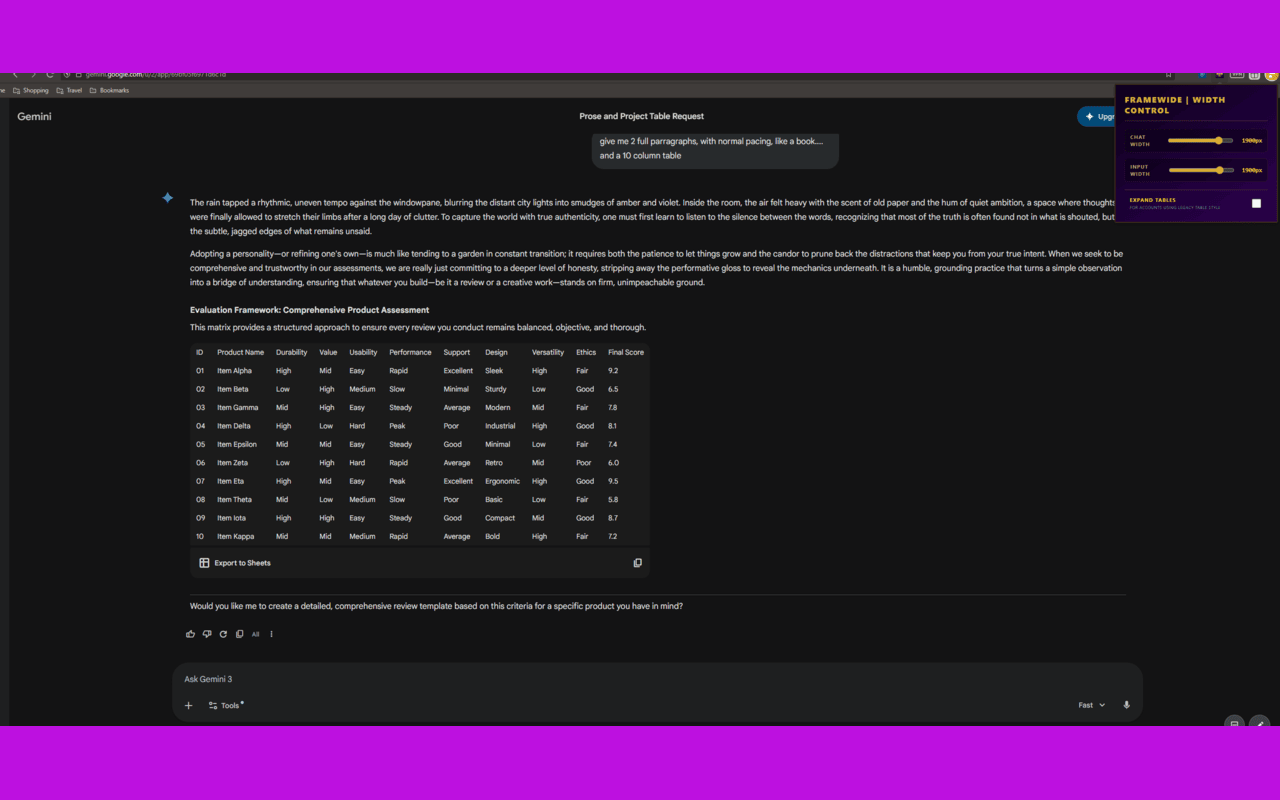1280x800 pixels.
Task: Copy the table with the copy icon
Action: coord(637,562)
